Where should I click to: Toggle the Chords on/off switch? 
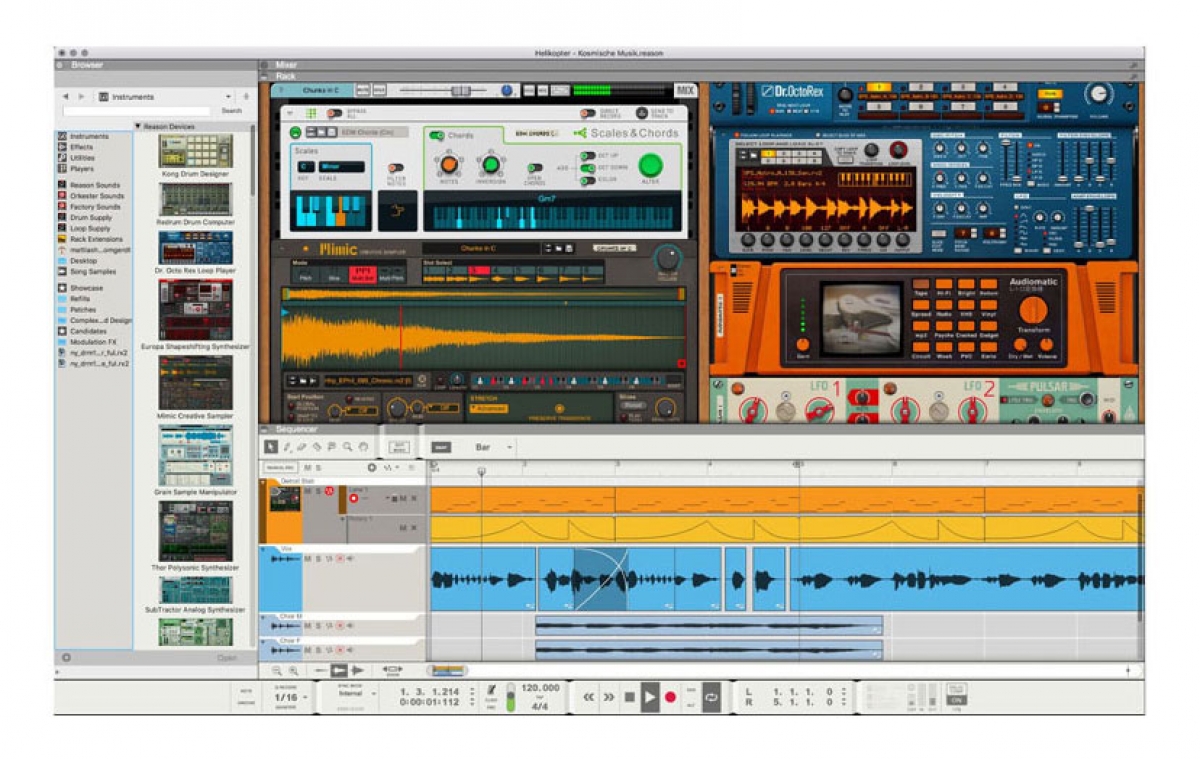point(437,135)
